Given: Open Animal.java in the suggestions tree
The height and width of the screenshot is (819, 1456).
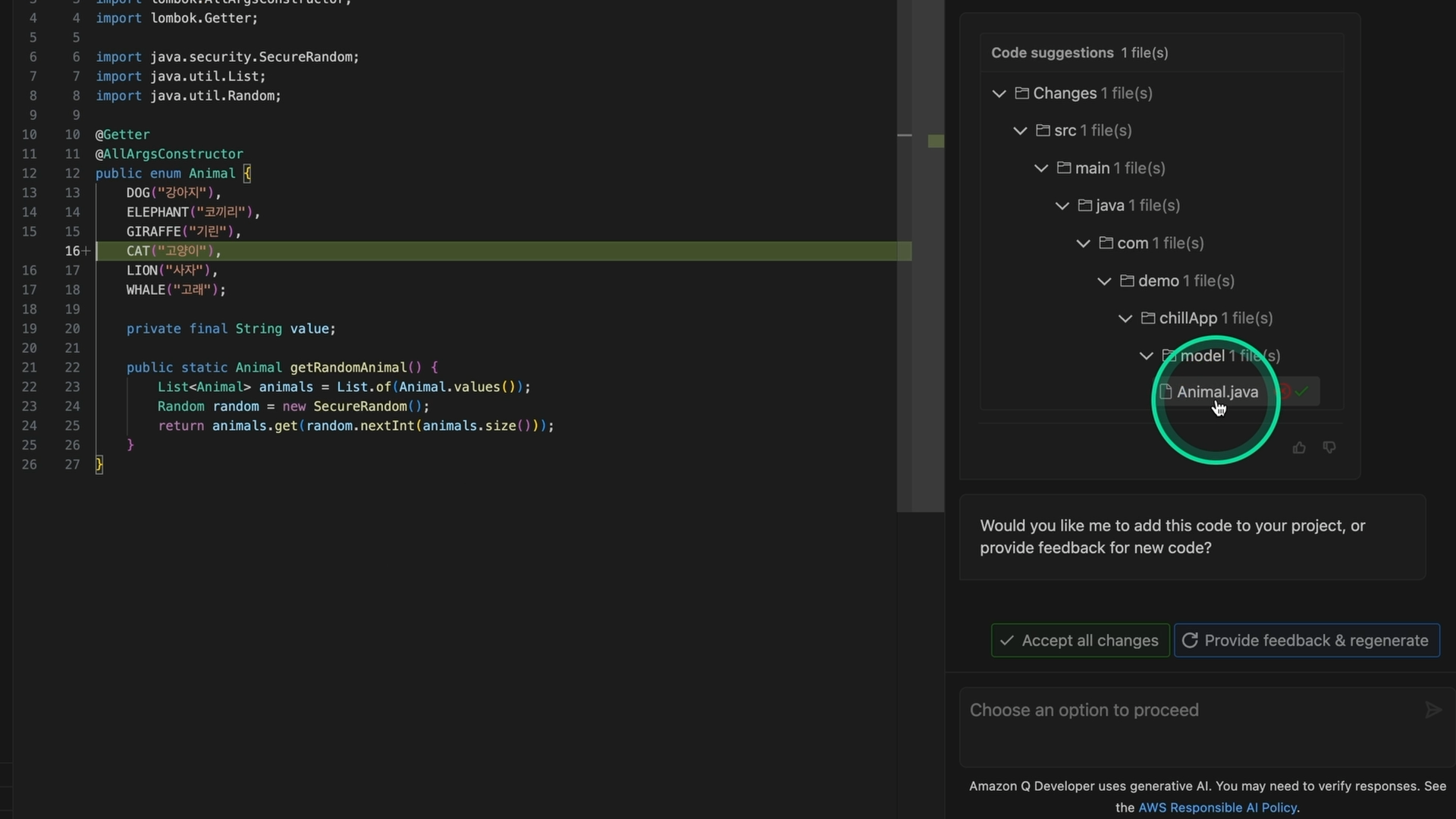Looking at the screenshot, I should [1216, 392].
